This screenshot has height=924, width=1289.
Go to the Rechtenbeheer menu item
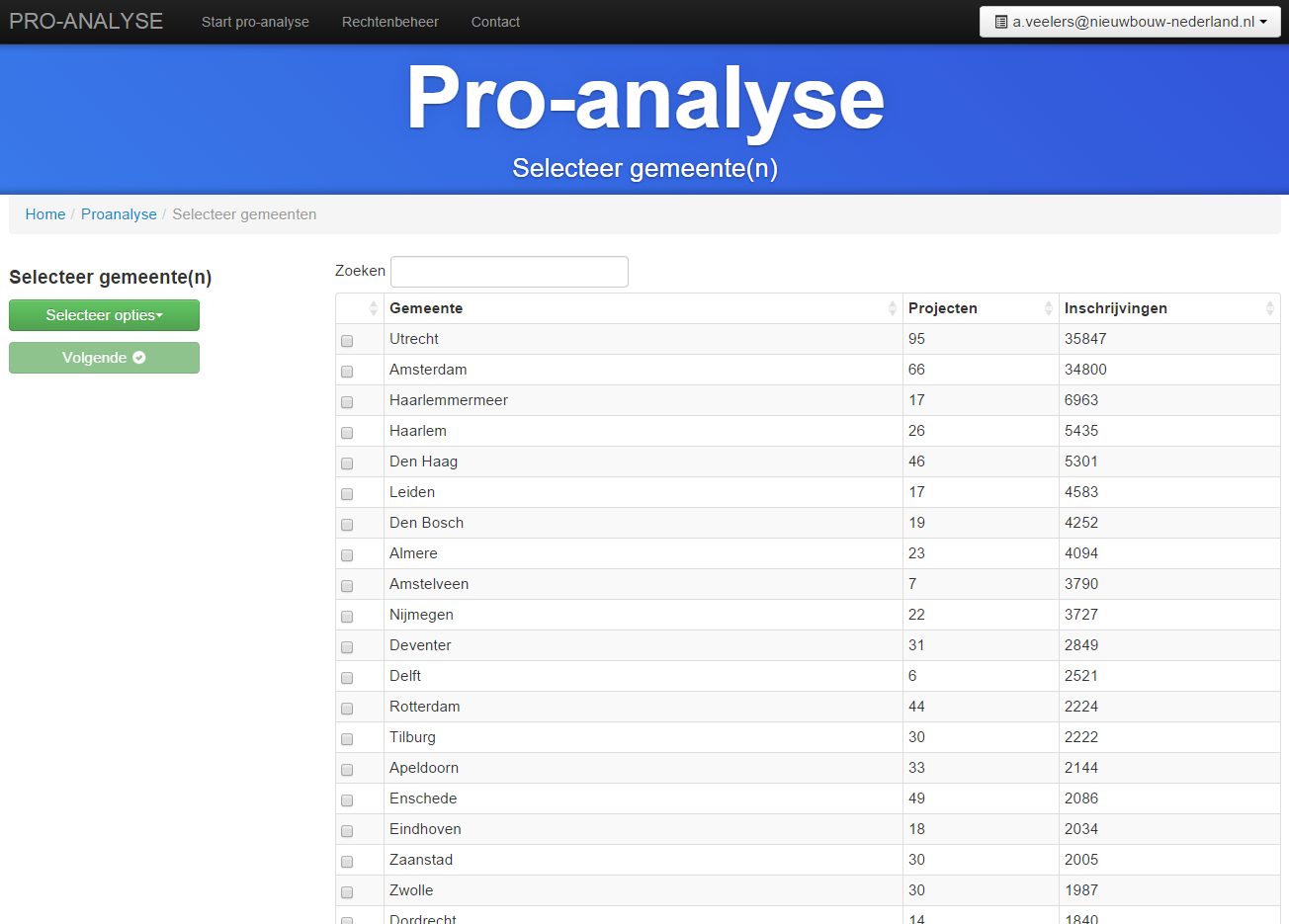point(390,22)
